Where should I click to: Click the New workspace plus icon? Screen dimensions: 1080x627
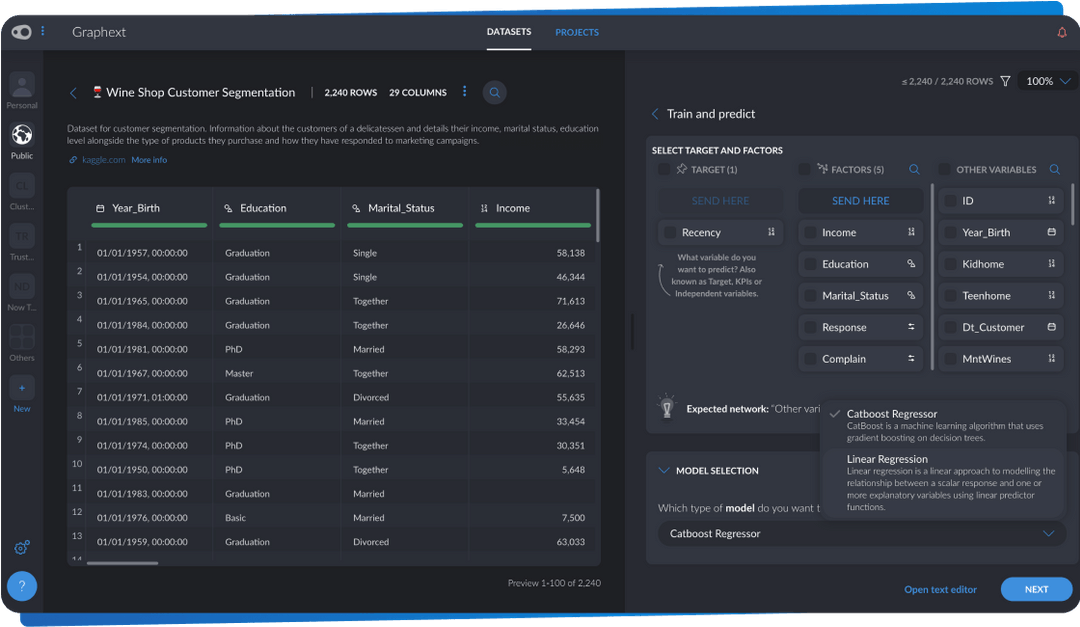tap(21, 387)
